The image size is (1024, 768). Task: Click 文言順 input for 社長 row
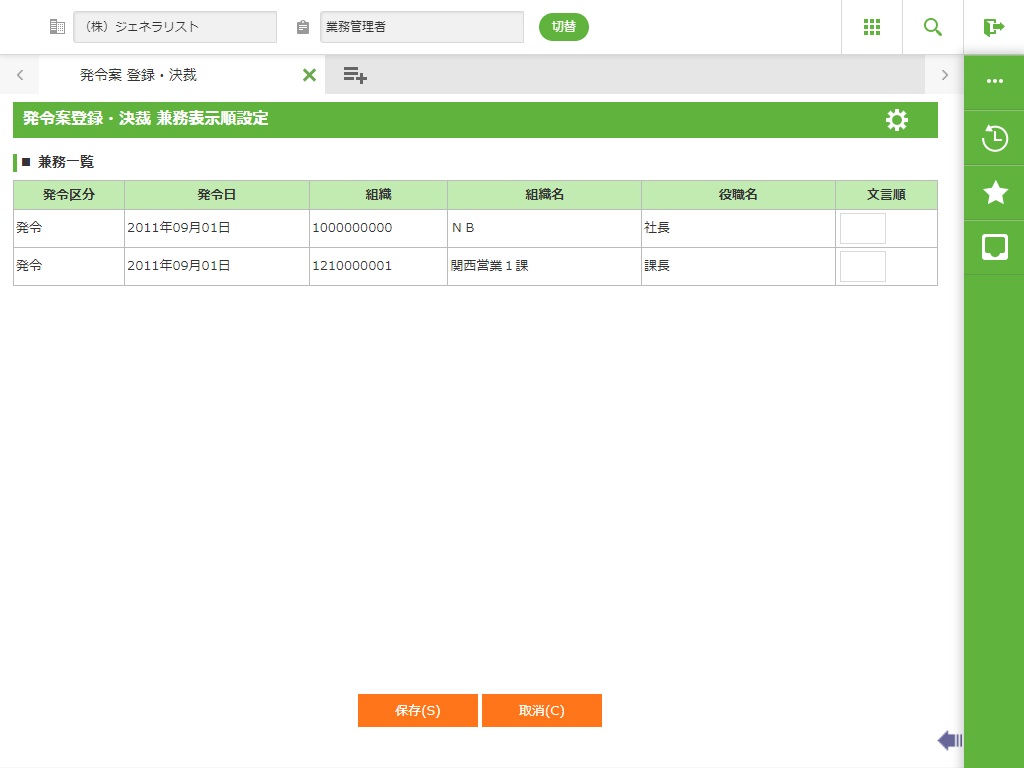tap(863, 229)
